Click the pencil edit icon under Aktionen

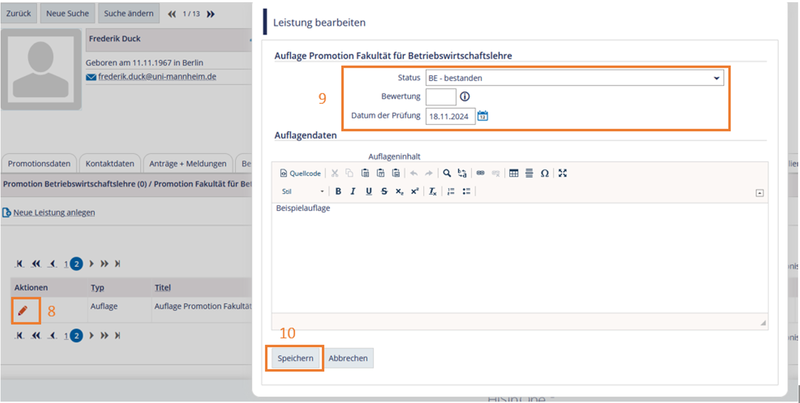coord(22,311)
